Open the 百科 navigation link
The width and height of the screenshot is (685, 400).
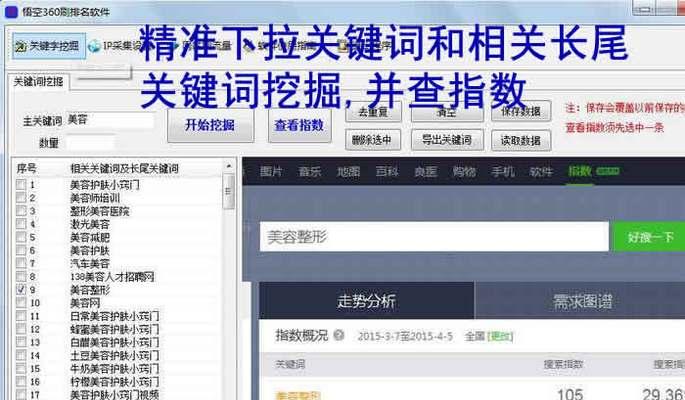pyautogui.click(x=387, y=172)
